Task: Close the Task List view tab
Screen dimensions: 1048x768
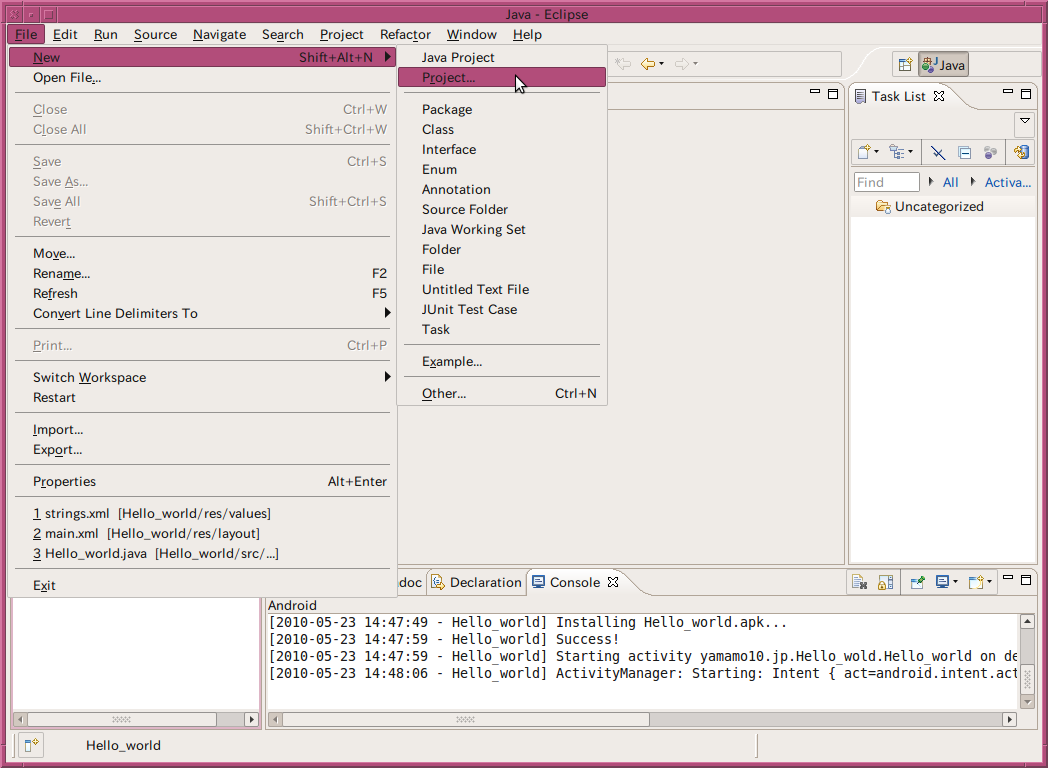Action: click(x=939, y=96)
